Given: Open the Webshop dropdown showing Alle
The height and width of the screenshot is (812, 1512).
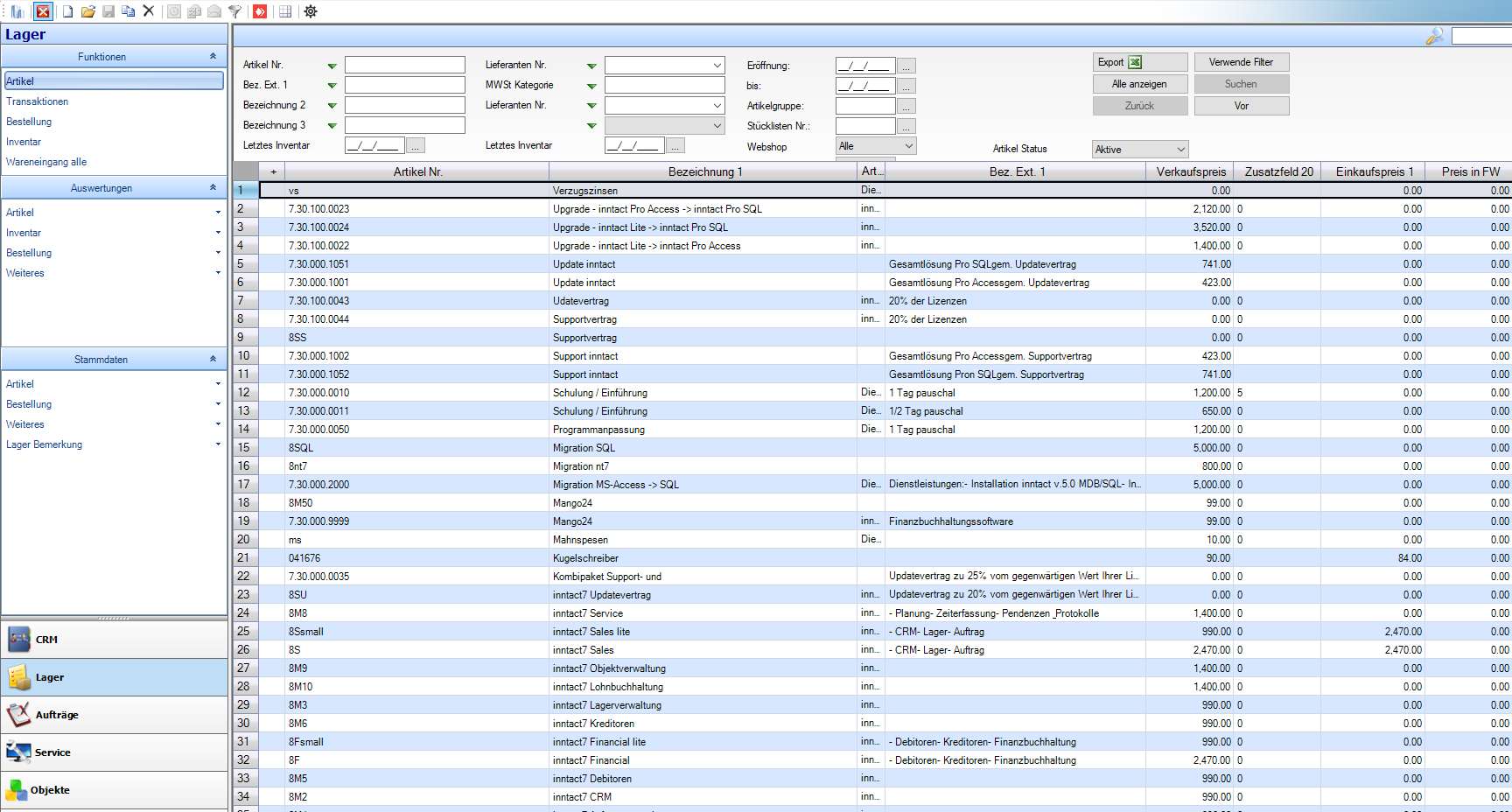Looking at the screenshot, I should coord(876,146).
